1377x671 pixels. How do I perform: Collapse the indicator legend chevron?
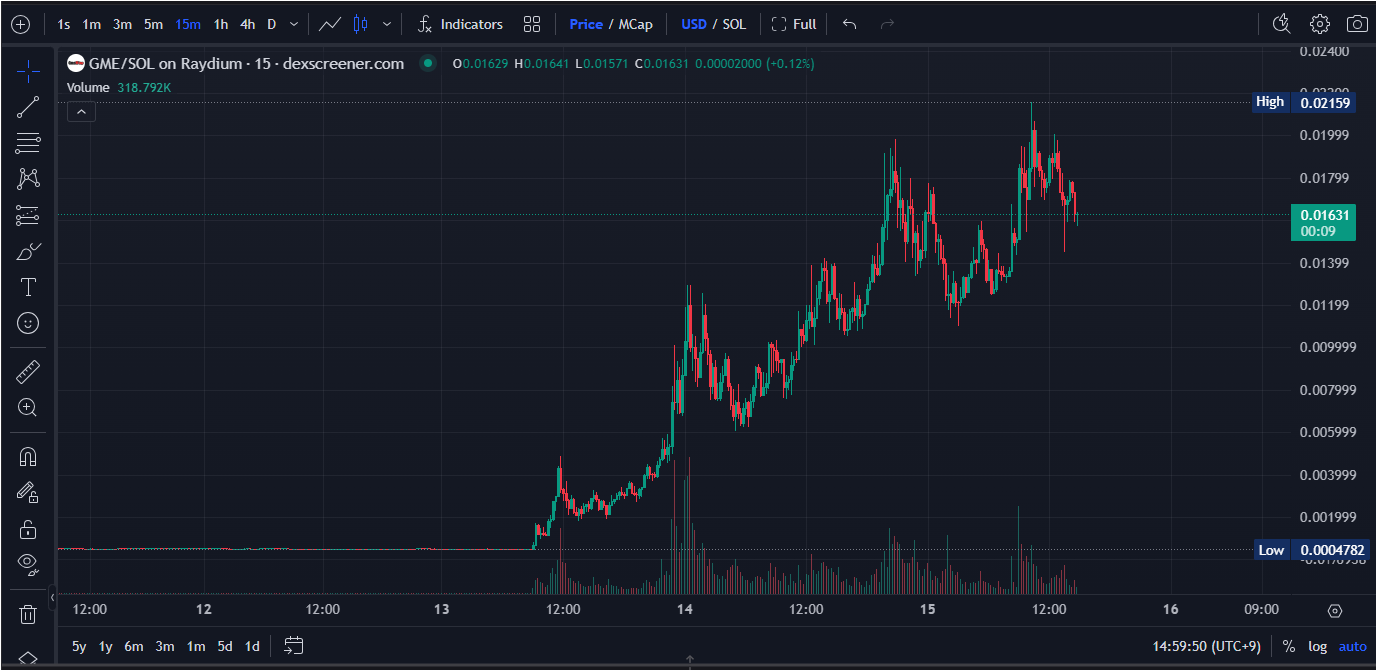pyautogui.click(x=82, y=112)
